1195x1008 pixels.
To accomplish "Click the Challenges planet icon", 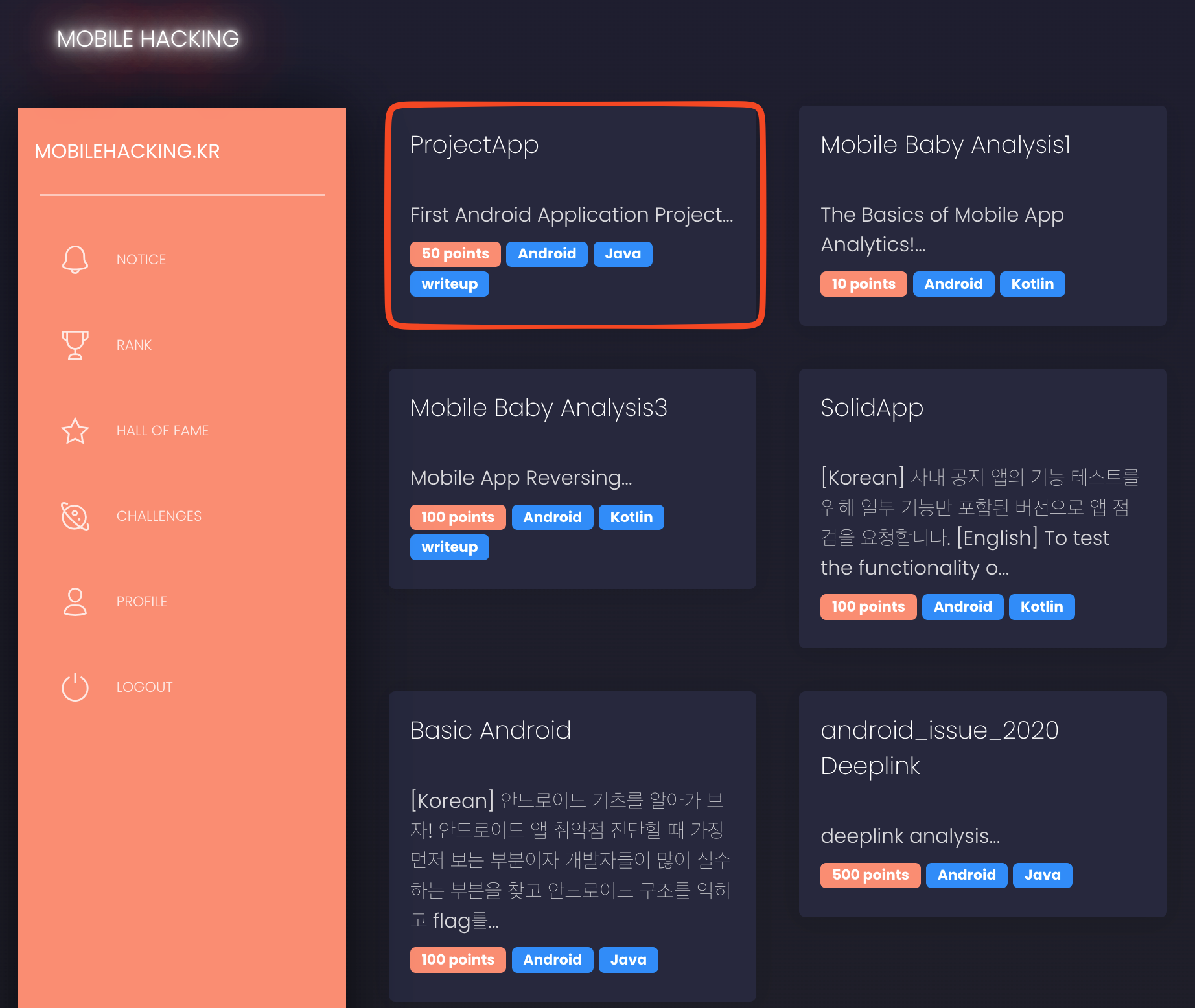I will 75,516.
